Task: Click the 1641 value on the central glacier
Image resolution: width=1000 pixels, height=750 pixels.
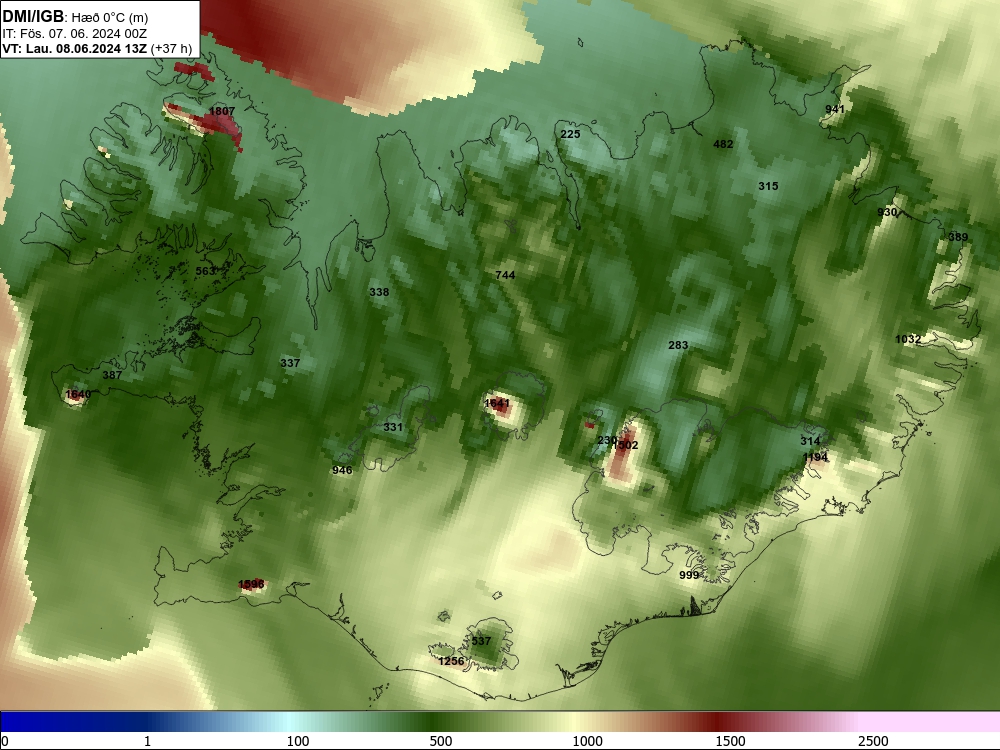Action: click(x=497, y=403)
